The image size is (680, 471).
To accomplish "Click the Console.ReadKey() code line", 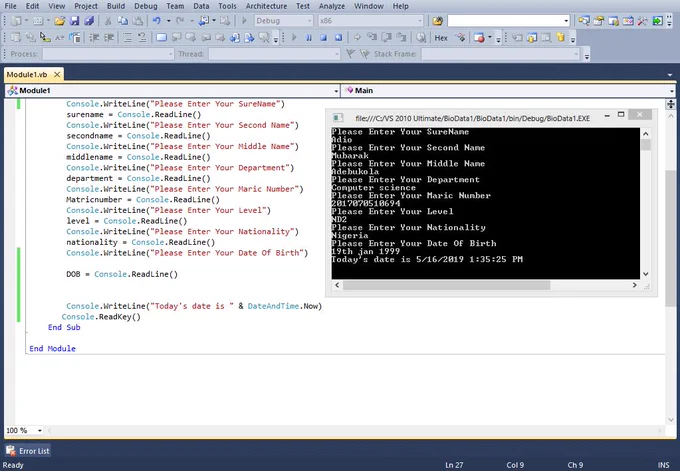I will click(x=101, y=317).
